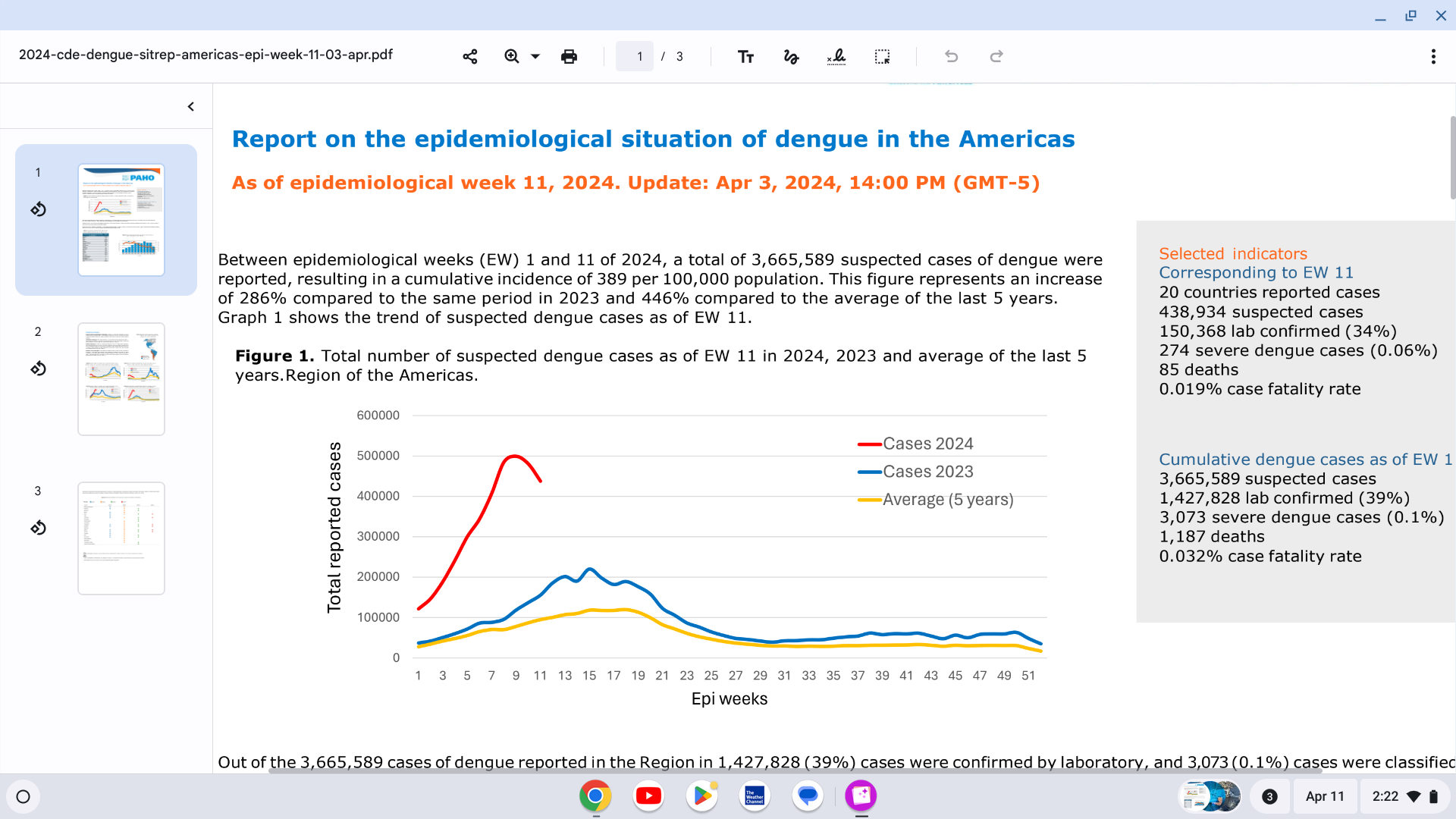Image resolution: width=1456 pixels, height=819 pixels.
Task: Click the page number input field
Action: (x=635, y=57)
